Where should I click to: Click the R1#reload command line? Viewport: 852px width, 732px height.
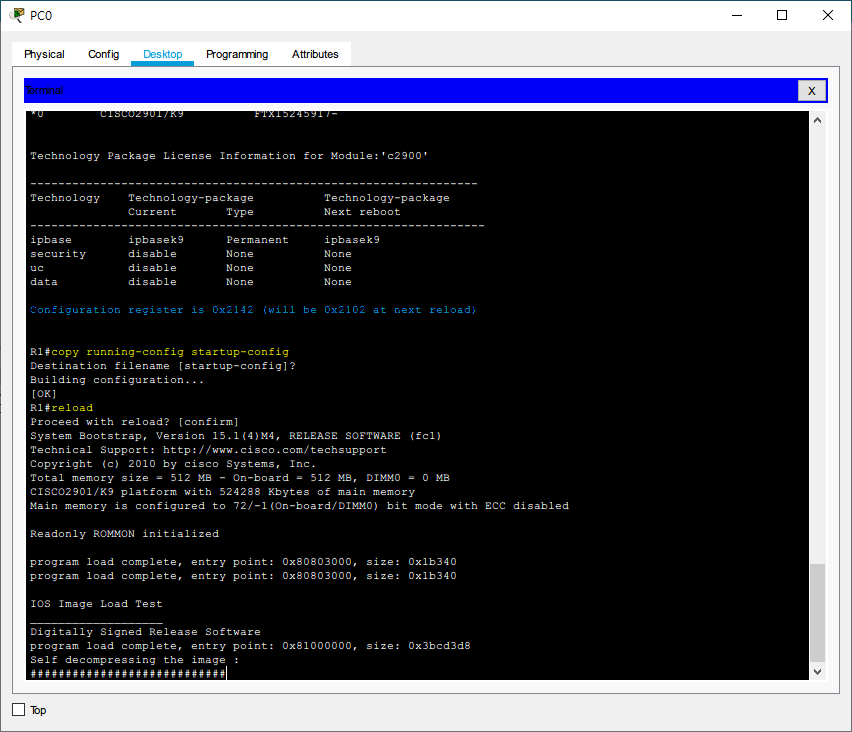(62, 408)
